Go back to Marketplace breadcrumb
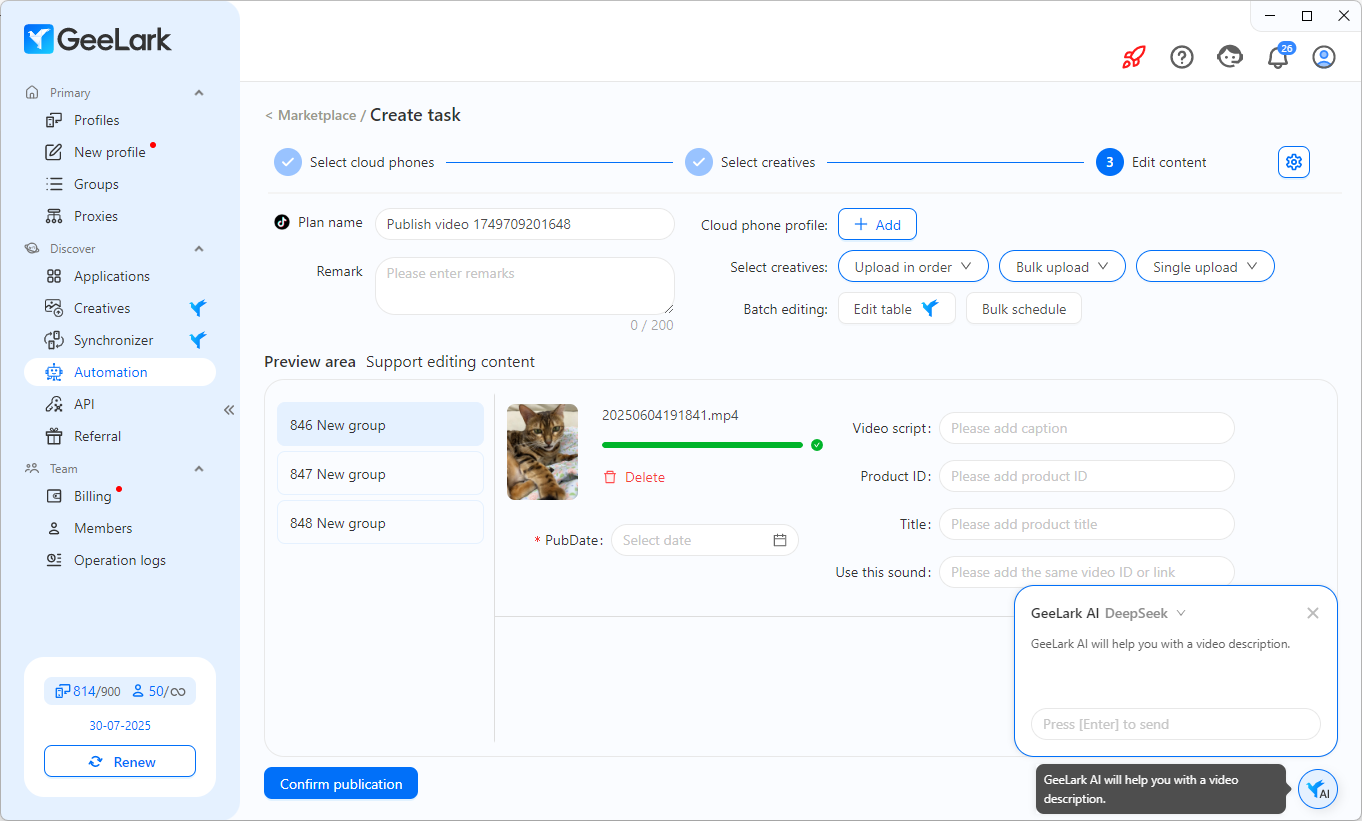Screen dimensions: 1362x821 click(x=317, y=115)
